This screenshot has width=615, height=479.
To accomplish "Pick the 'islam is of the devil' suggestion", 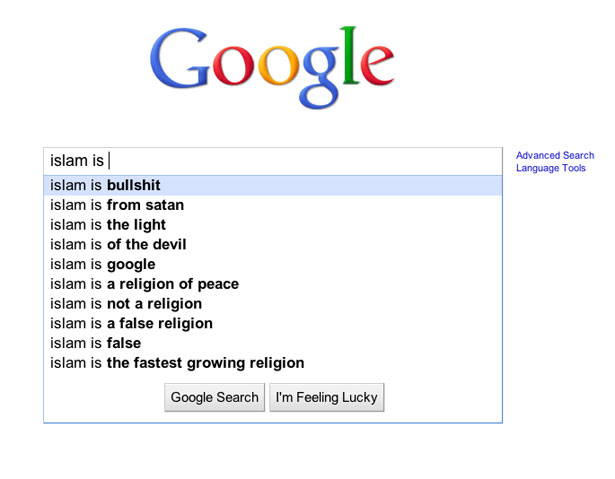I will [118, 244].
